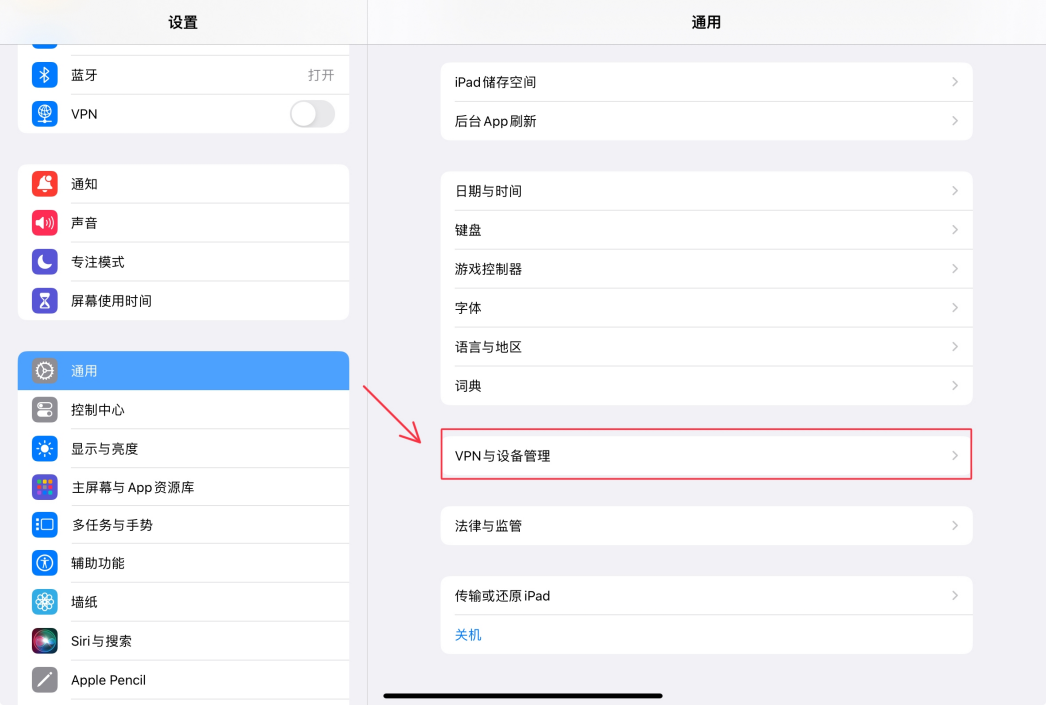The width and height of the screenshot is (1046, 706).
Task: Tap 后台 App 刷新 label
Action: tap(496, 121)
